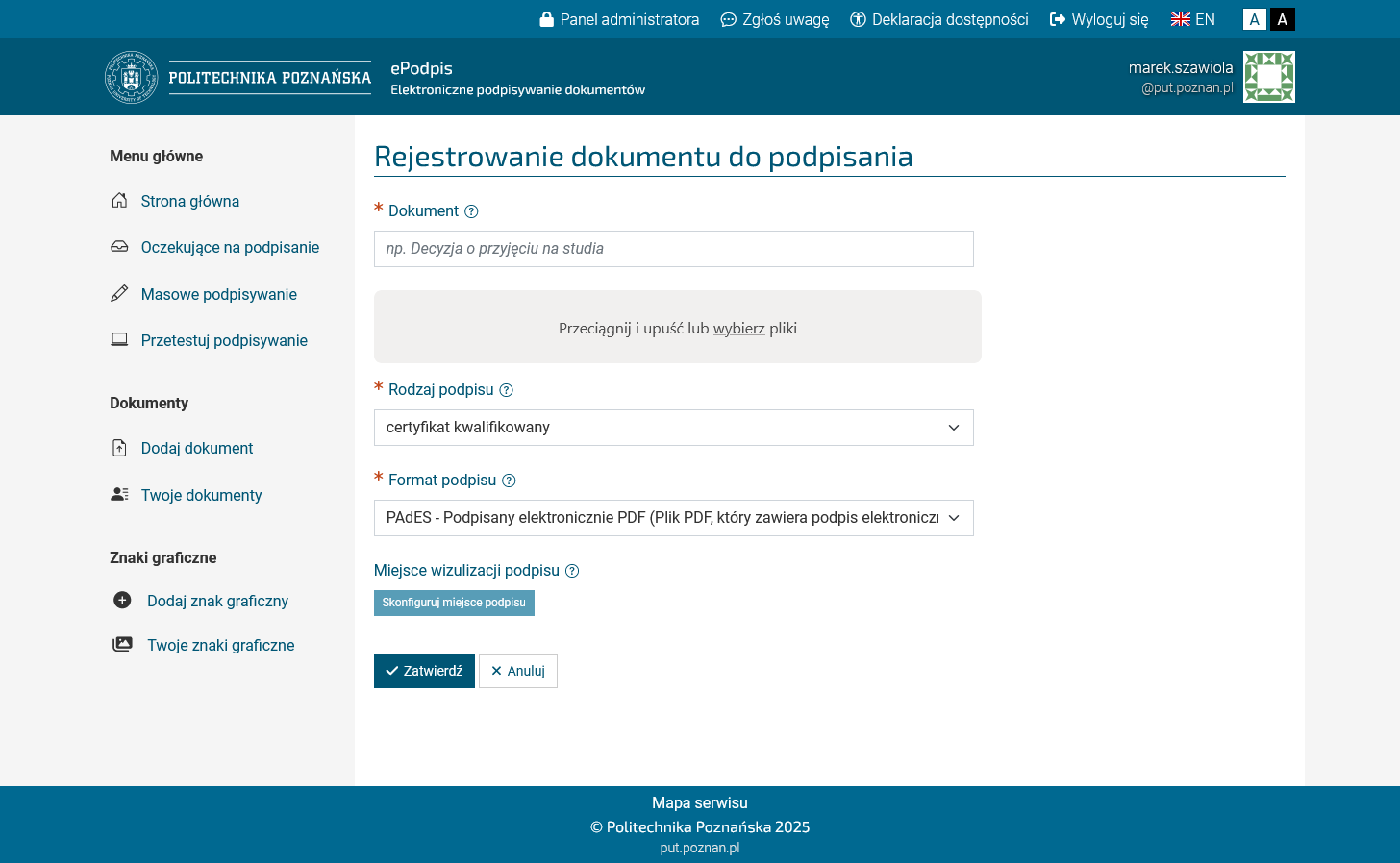Screen dimensions: 1400x863
Task: Go to Twoje dokumenty in sidebar
Action: pyautogui.click(x=201, y=496)
